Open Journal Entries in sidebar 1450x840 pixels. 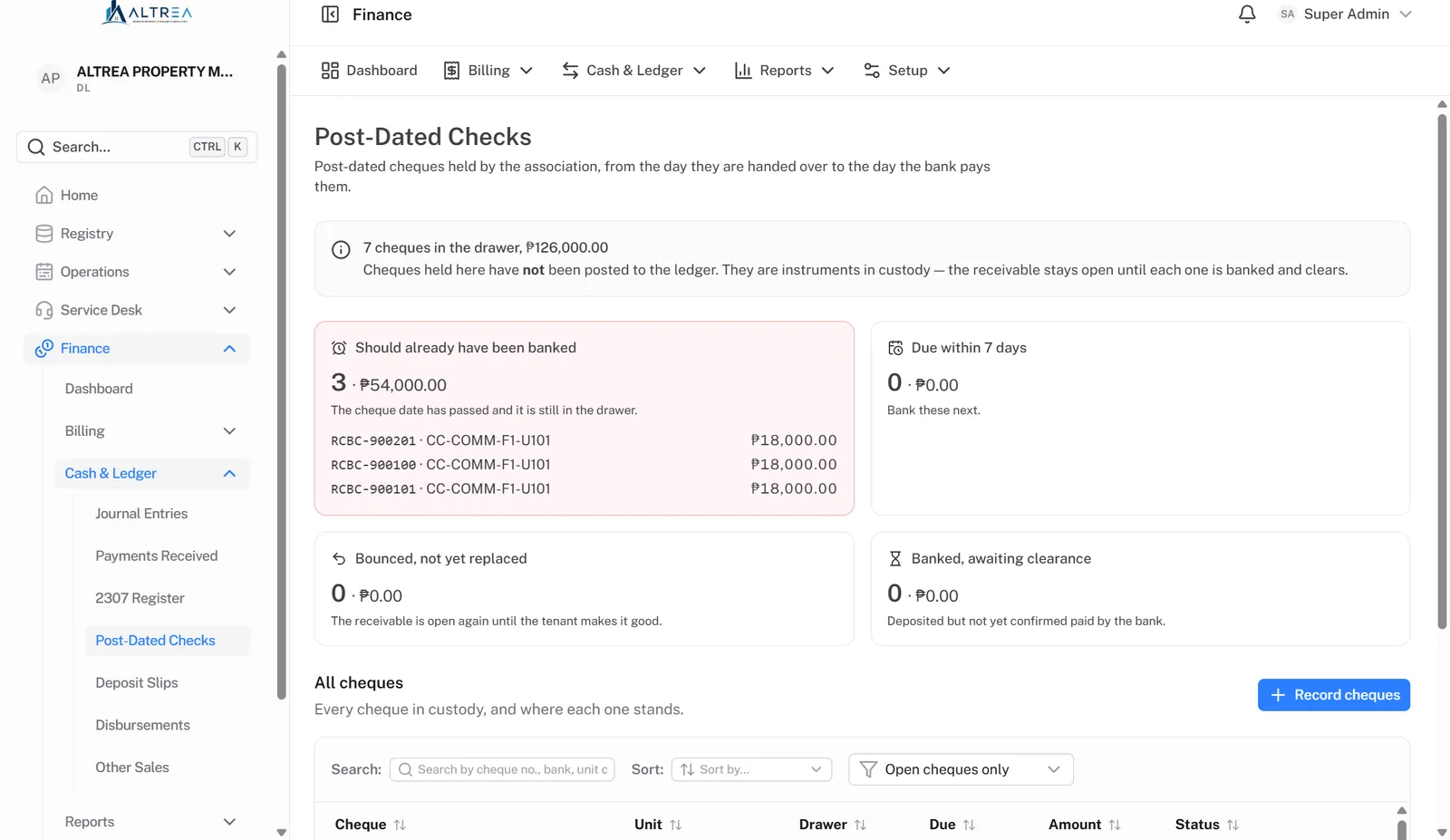[141, 514]
